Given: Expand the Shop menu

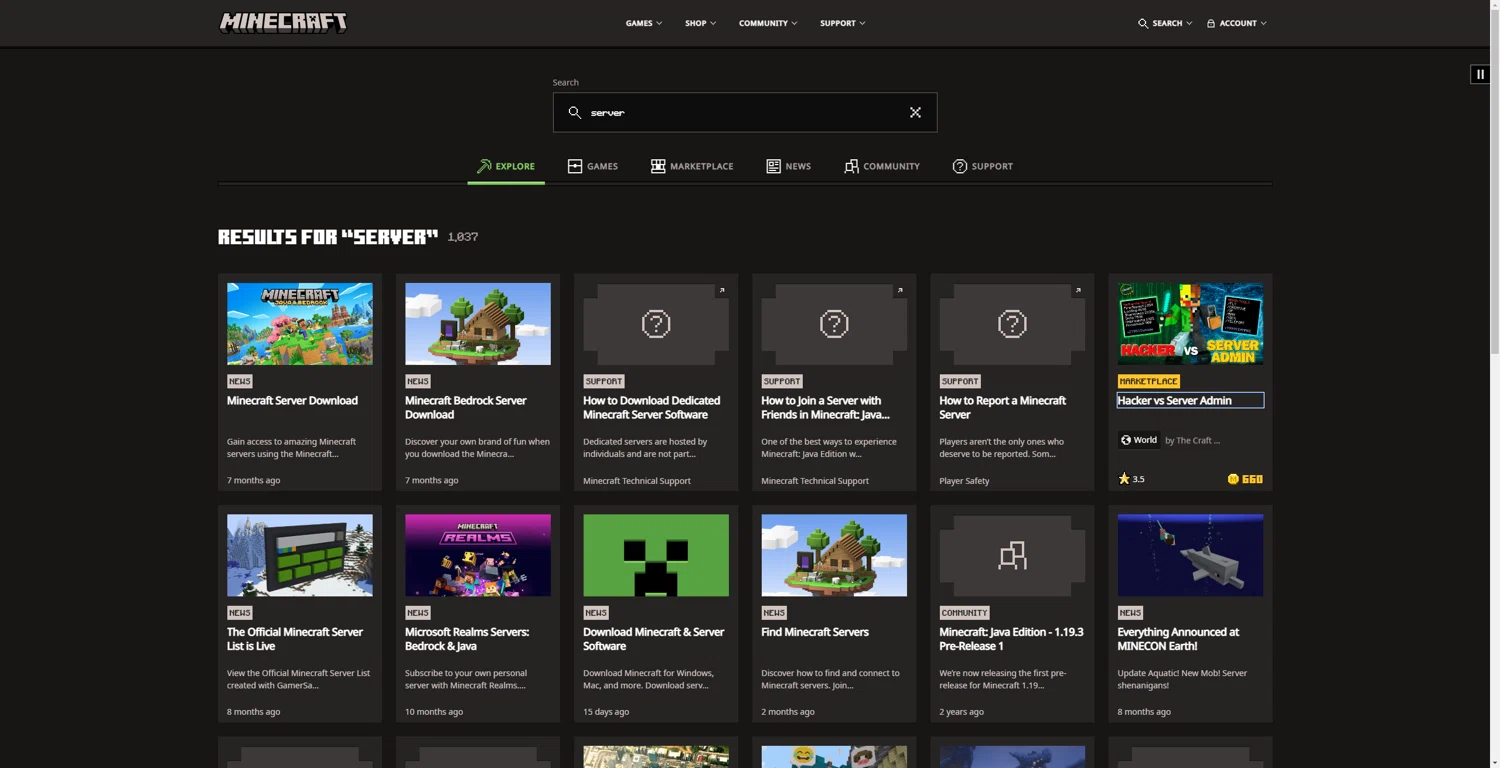Looking at the screenshot, I should coord(700,23).
